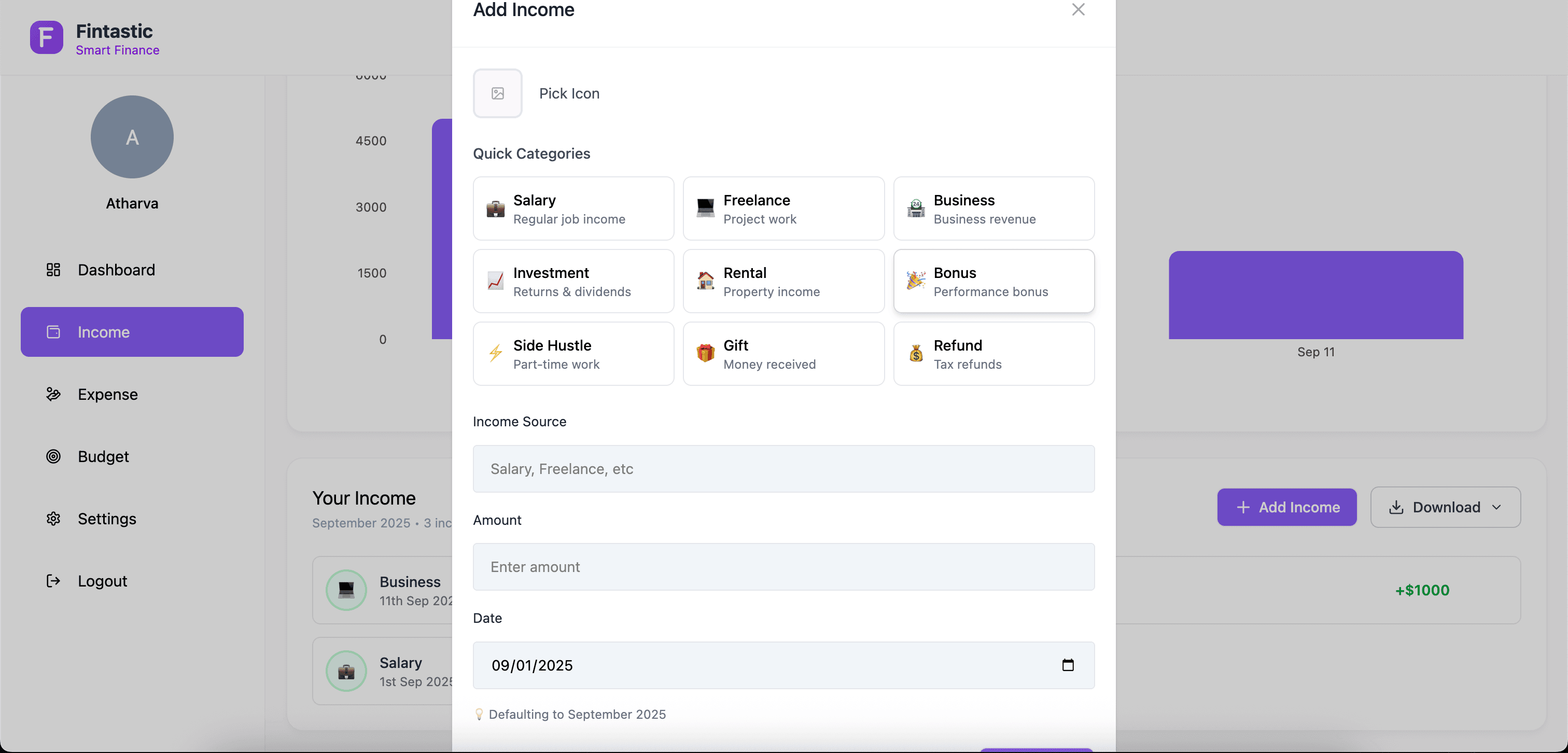Click the Expense icon in sidebar
Viewport: 1568px width, 753px height.
tap(53, 394)
